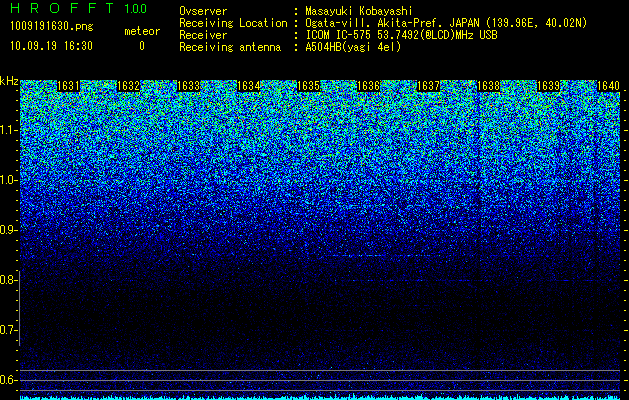
Task: Select the filename 1009191630.png
Action: tap(52, 27)
